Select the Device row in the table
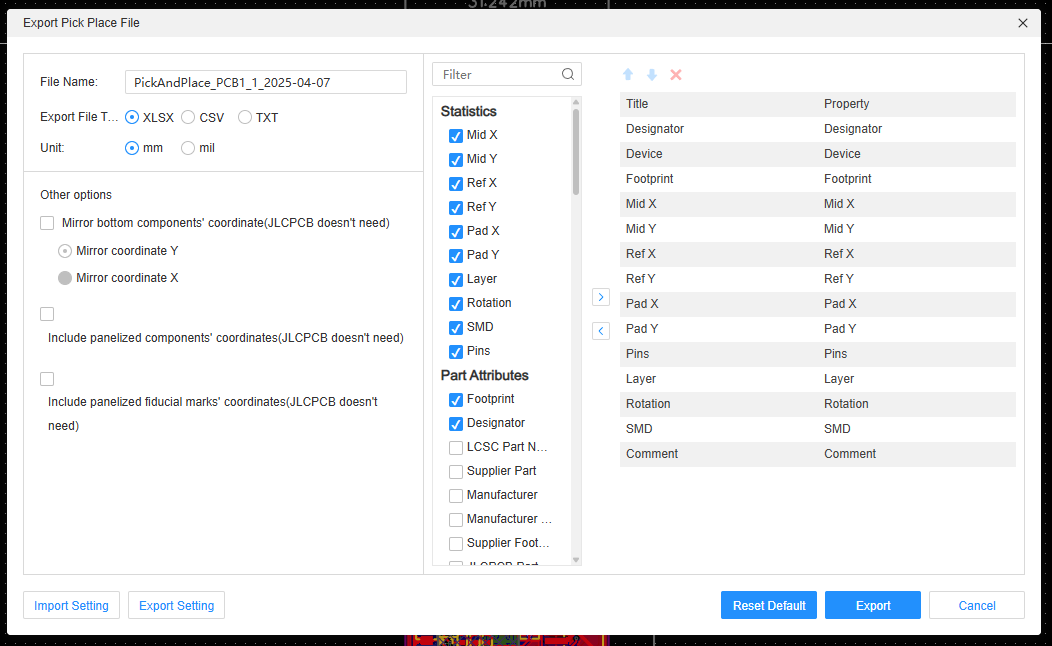 (x=817, y=154)
